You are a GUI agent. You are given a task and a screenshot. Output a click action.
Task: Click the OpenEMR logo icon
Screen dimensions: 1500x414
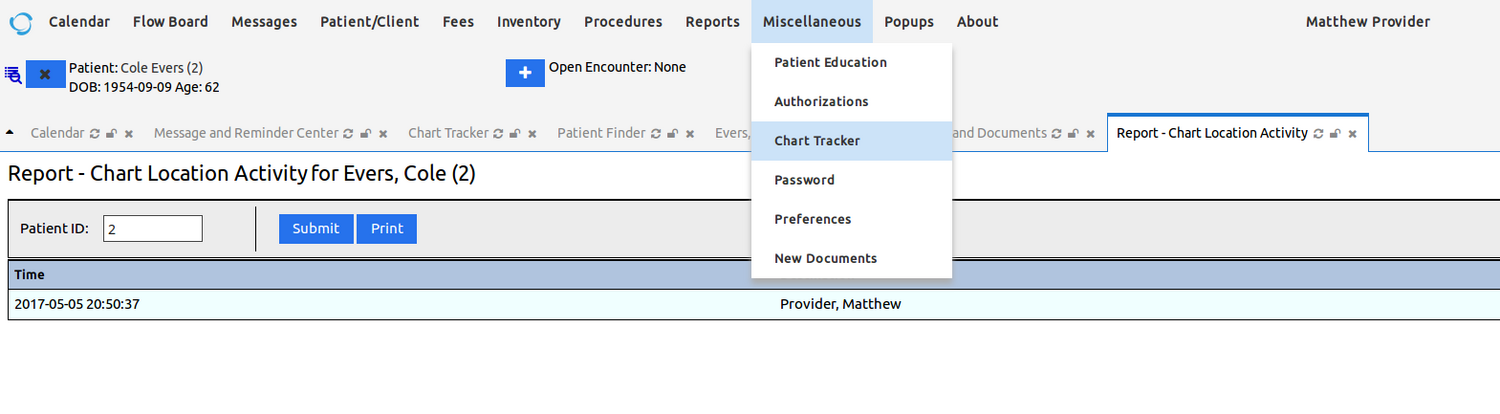click(x=20, y=22)
